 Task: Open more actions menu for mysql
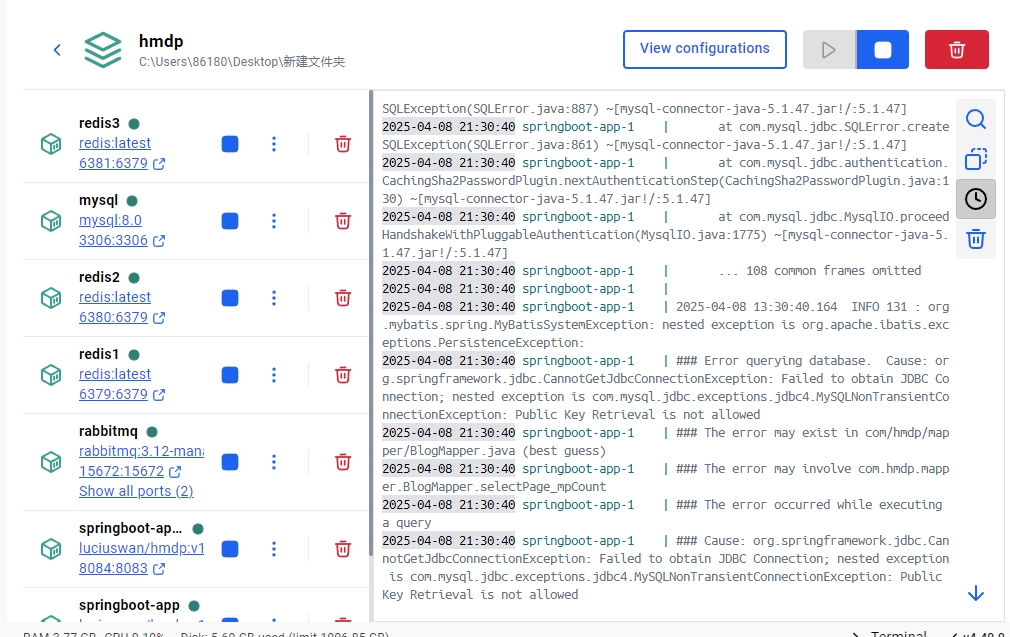274,221
